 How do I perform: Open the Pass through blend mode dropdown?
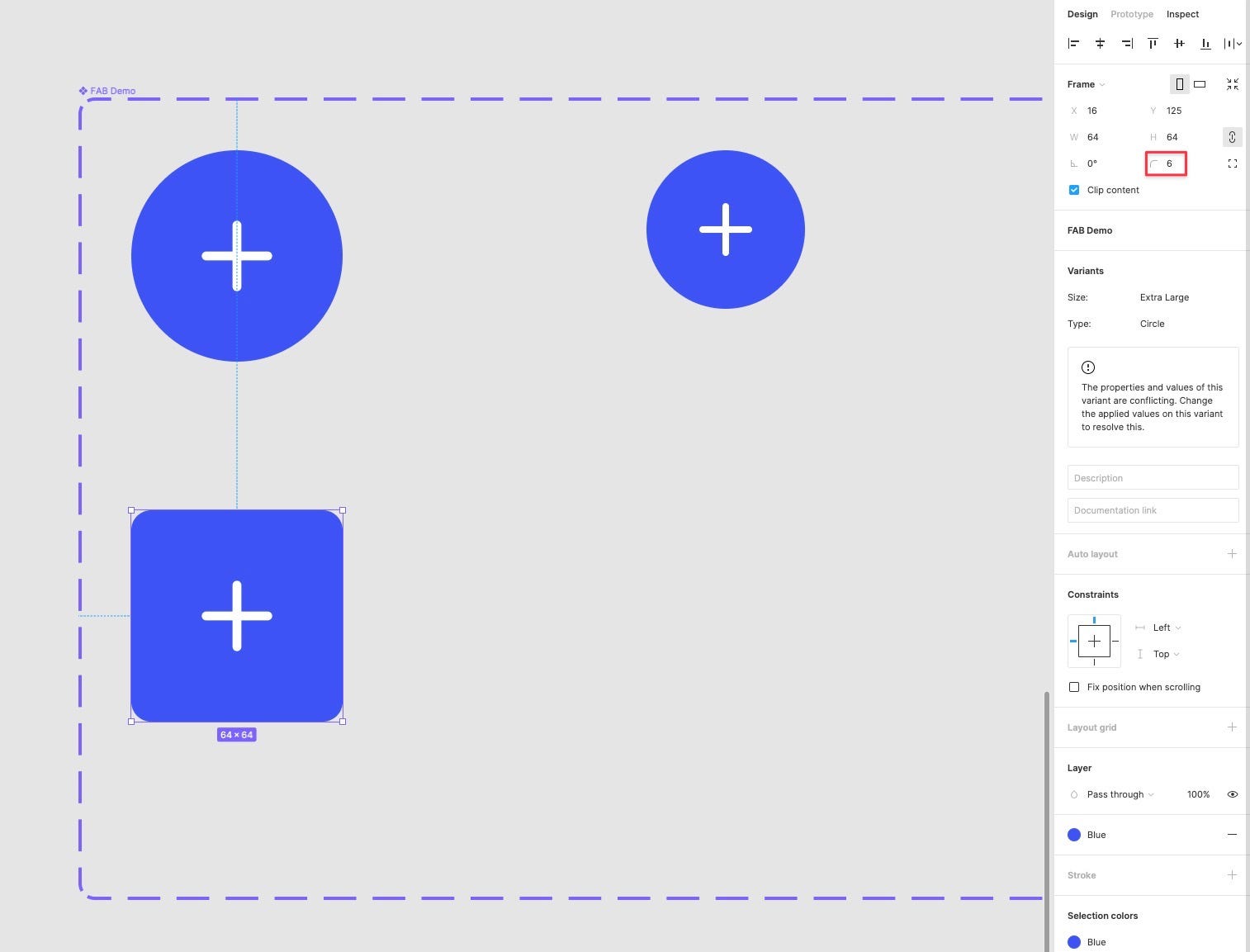pos(1120,794)
